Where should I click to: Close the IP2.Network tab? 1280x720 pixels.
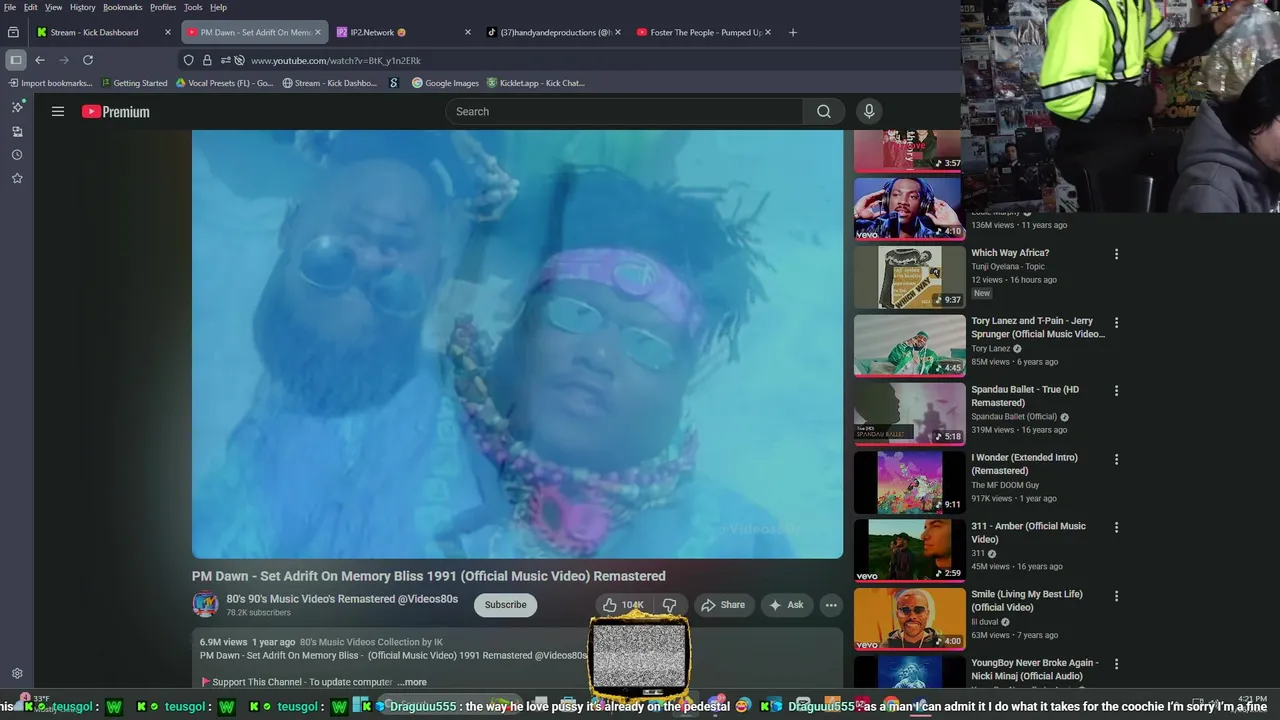click(467, 32)
